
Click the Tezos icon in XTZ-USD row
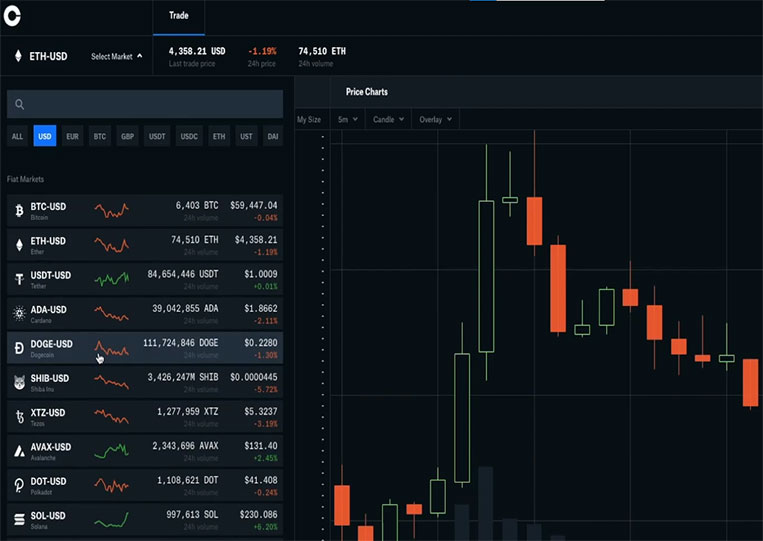pyautogui.click(x=19, y=417)
